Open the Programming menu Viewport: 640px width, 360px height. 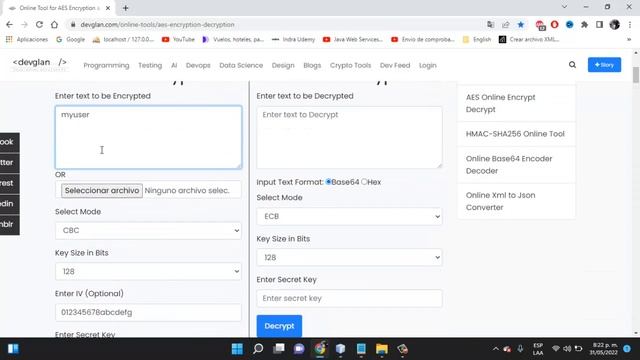pos(106,65)
